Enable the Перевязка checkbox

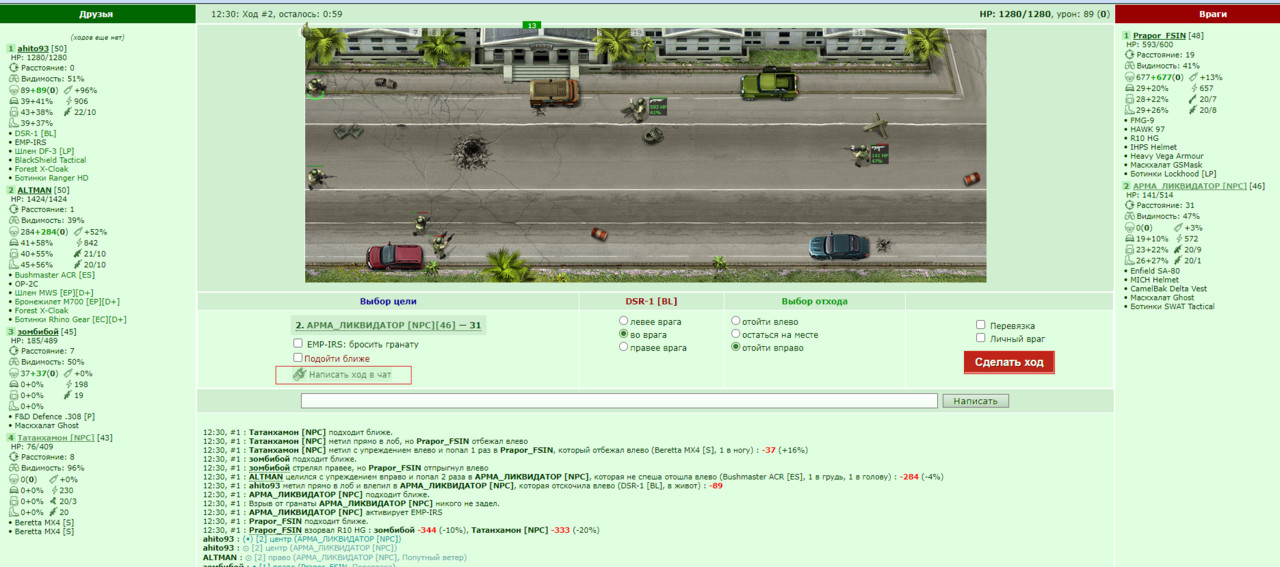click(981, 325)
